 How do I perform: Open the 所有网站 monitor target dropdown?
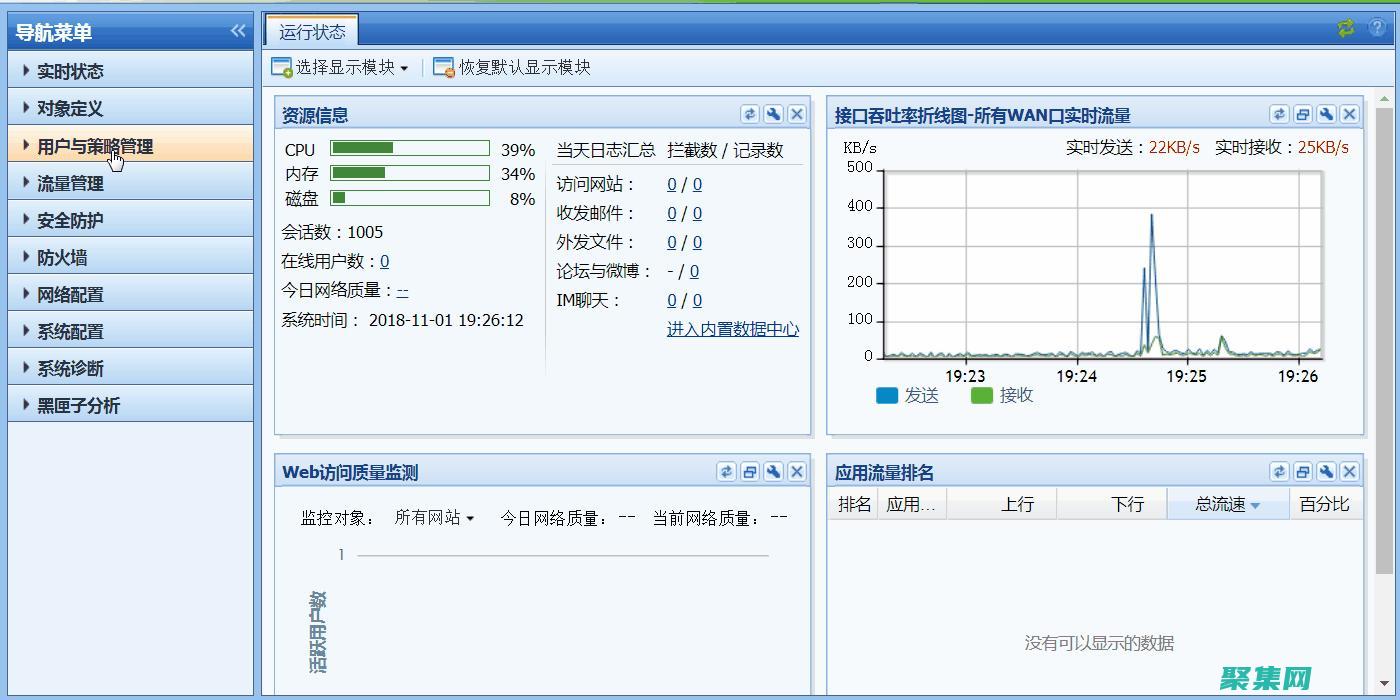pyautogui.click(x=432, y=519)
